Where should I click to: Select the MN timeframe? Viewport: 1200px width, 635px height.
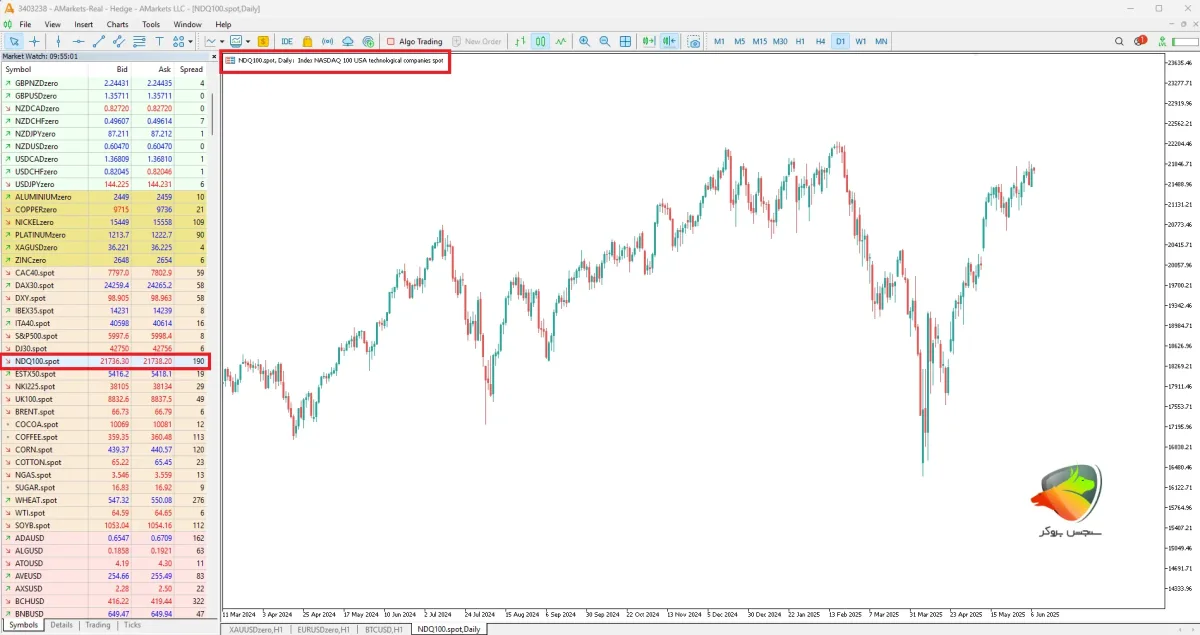(881, 41)
